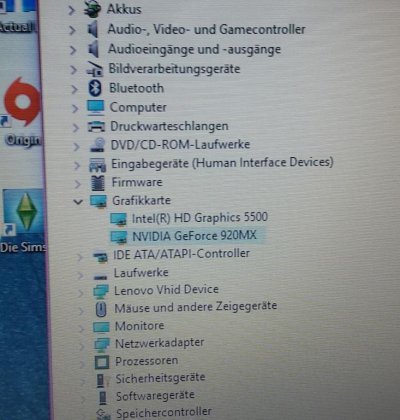Expand the Akkus category

tap(71, 10)
